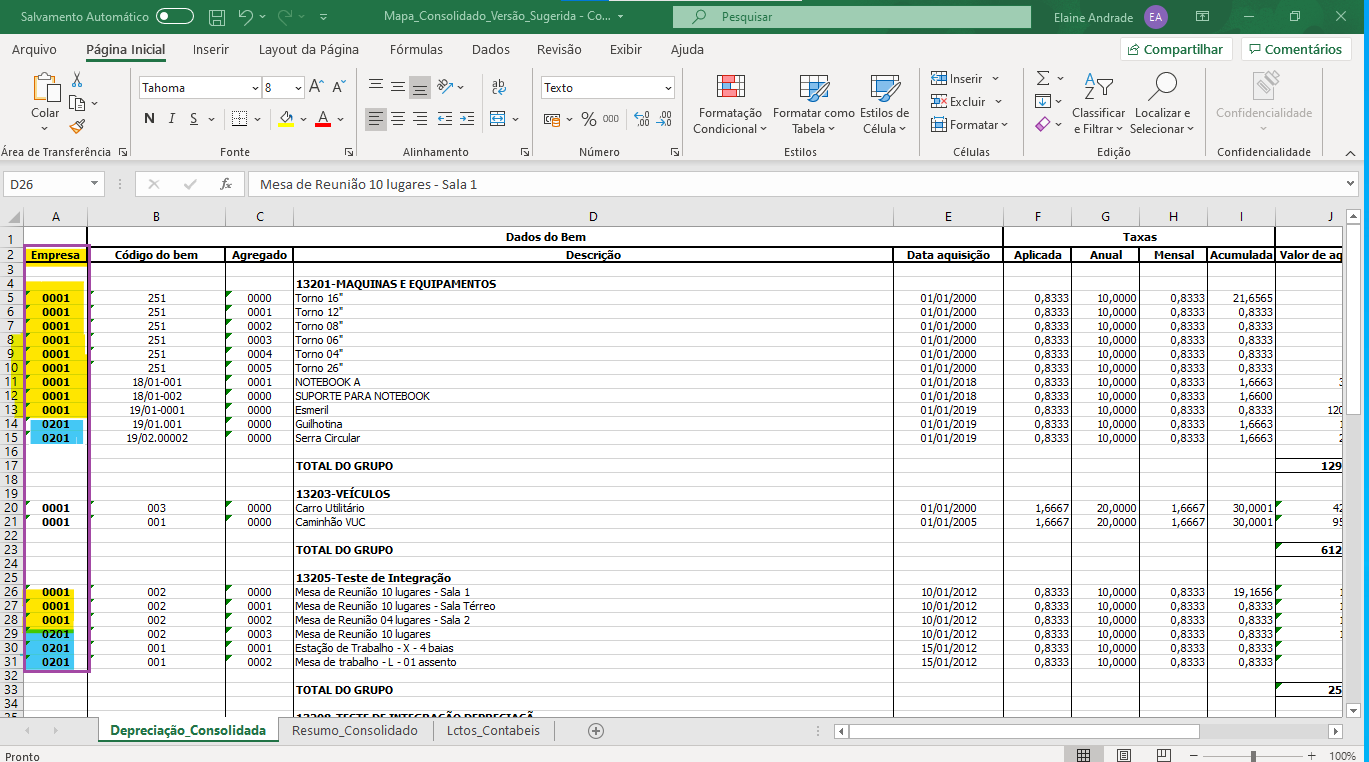This screenshot has width=1369, height=762.
Task: Apply percent style
Action: [x=588, y=119]
